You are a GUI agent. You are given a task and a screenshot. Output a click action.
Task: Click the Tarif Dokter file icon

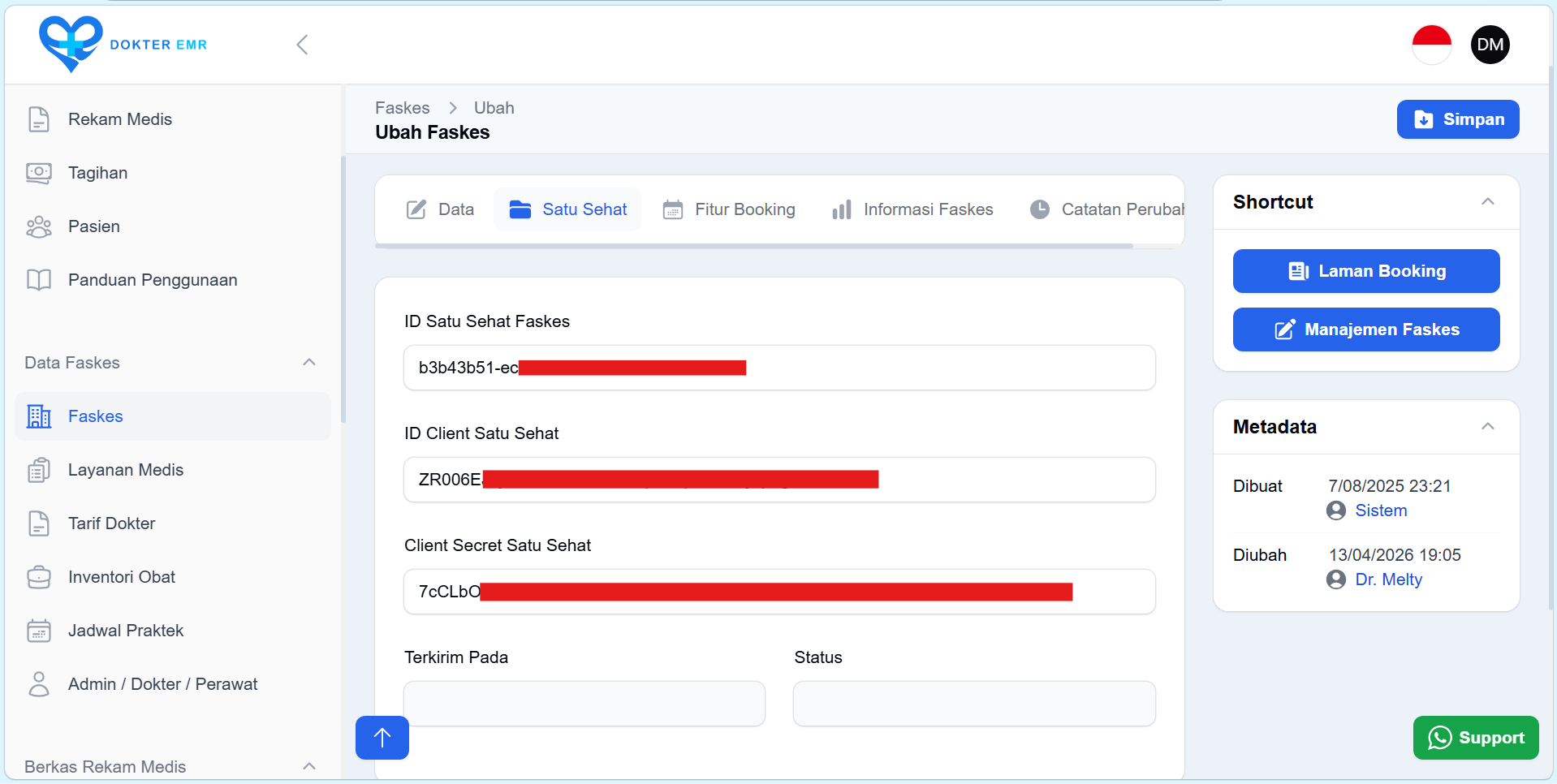point(39,523)
